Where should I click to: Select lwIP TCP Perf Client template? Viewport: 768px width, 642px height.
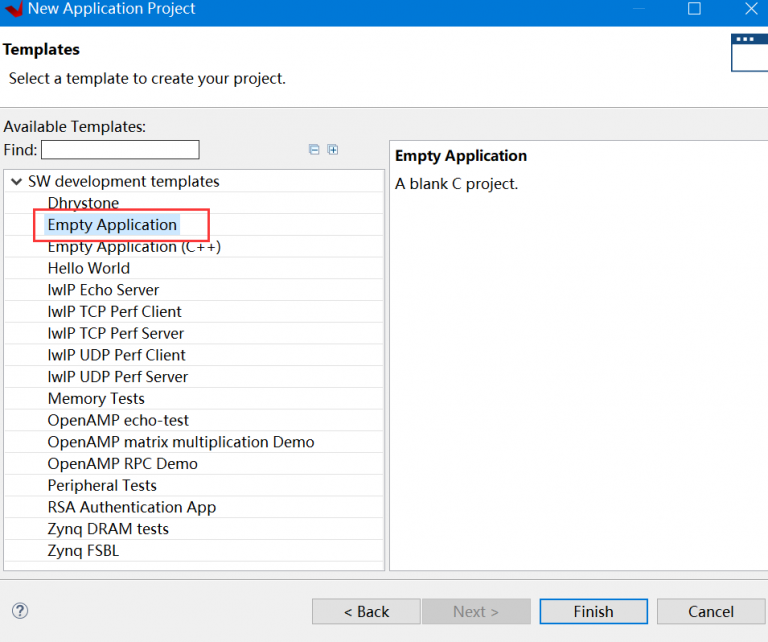click(x=114, y=312)
